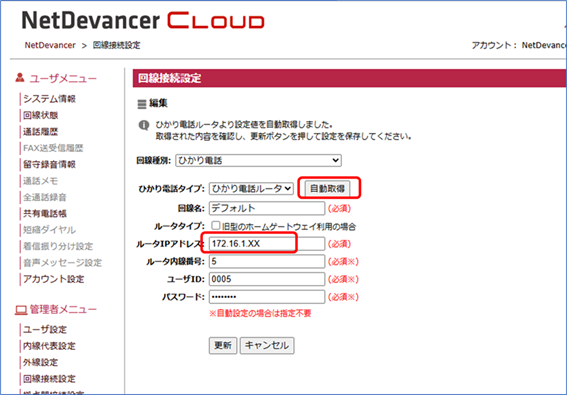Click the キャンセル button
This screenshot has width=567, height=395.
pyautogui.click(x=267, y=345)
